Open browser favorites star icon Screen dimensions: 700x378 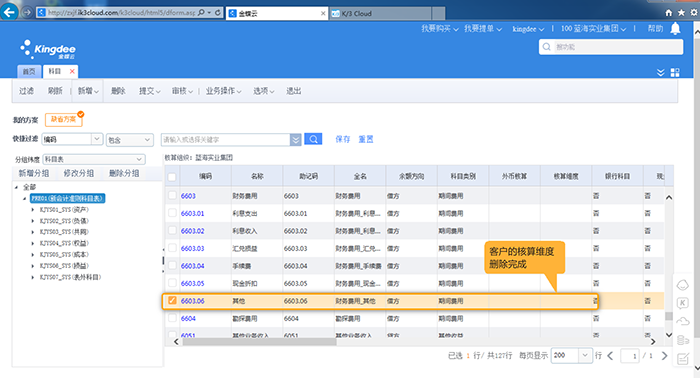point(681,13)
